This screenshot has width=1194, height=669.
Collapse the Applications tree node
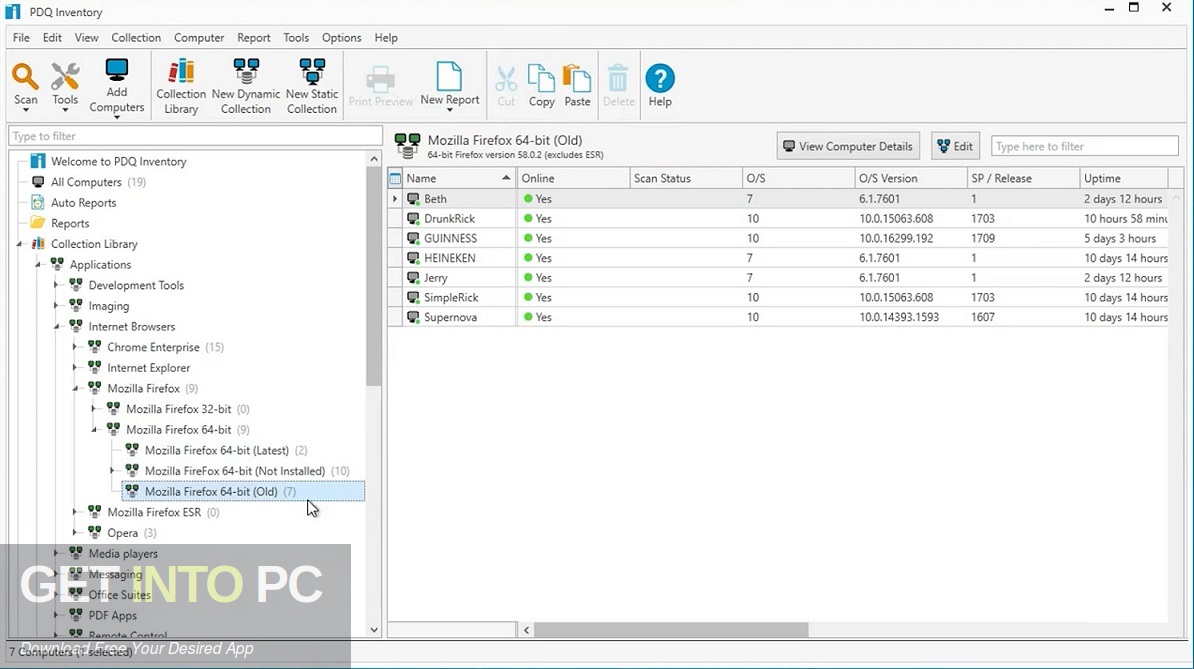coord(37,265)
